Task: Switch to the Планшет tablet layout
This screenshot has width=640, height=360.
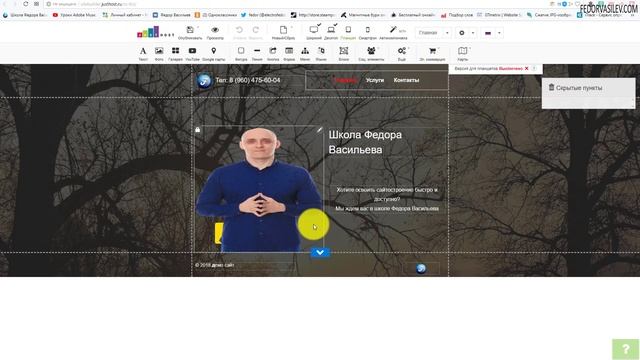Action: point(348,30)
